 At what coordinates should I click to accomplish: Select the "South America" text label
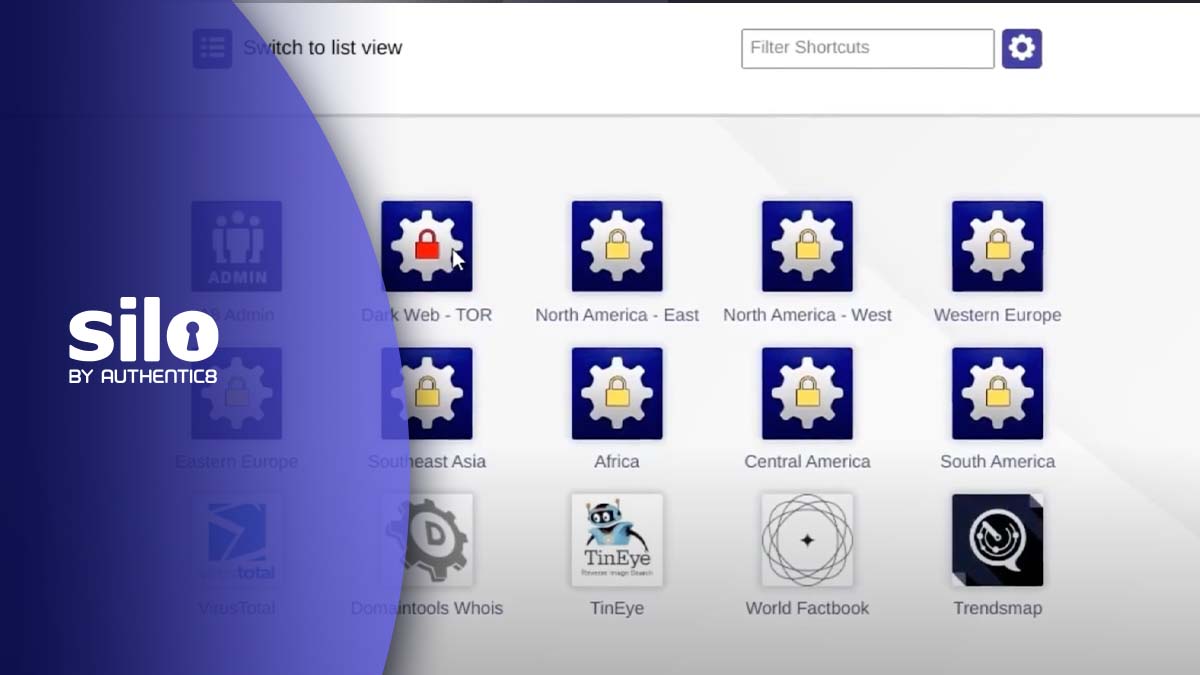point(997,461)
